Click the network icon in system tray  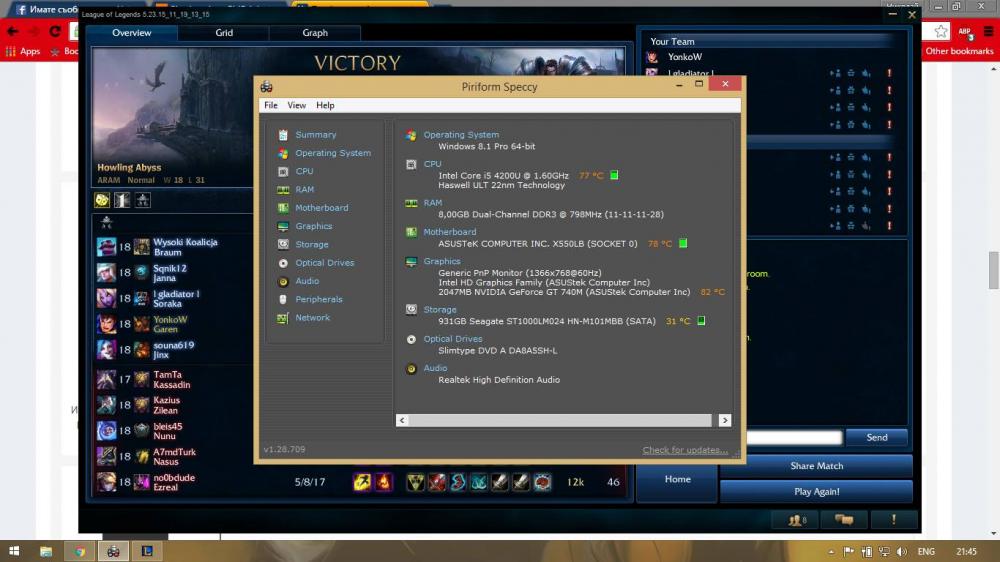(885, 552)
